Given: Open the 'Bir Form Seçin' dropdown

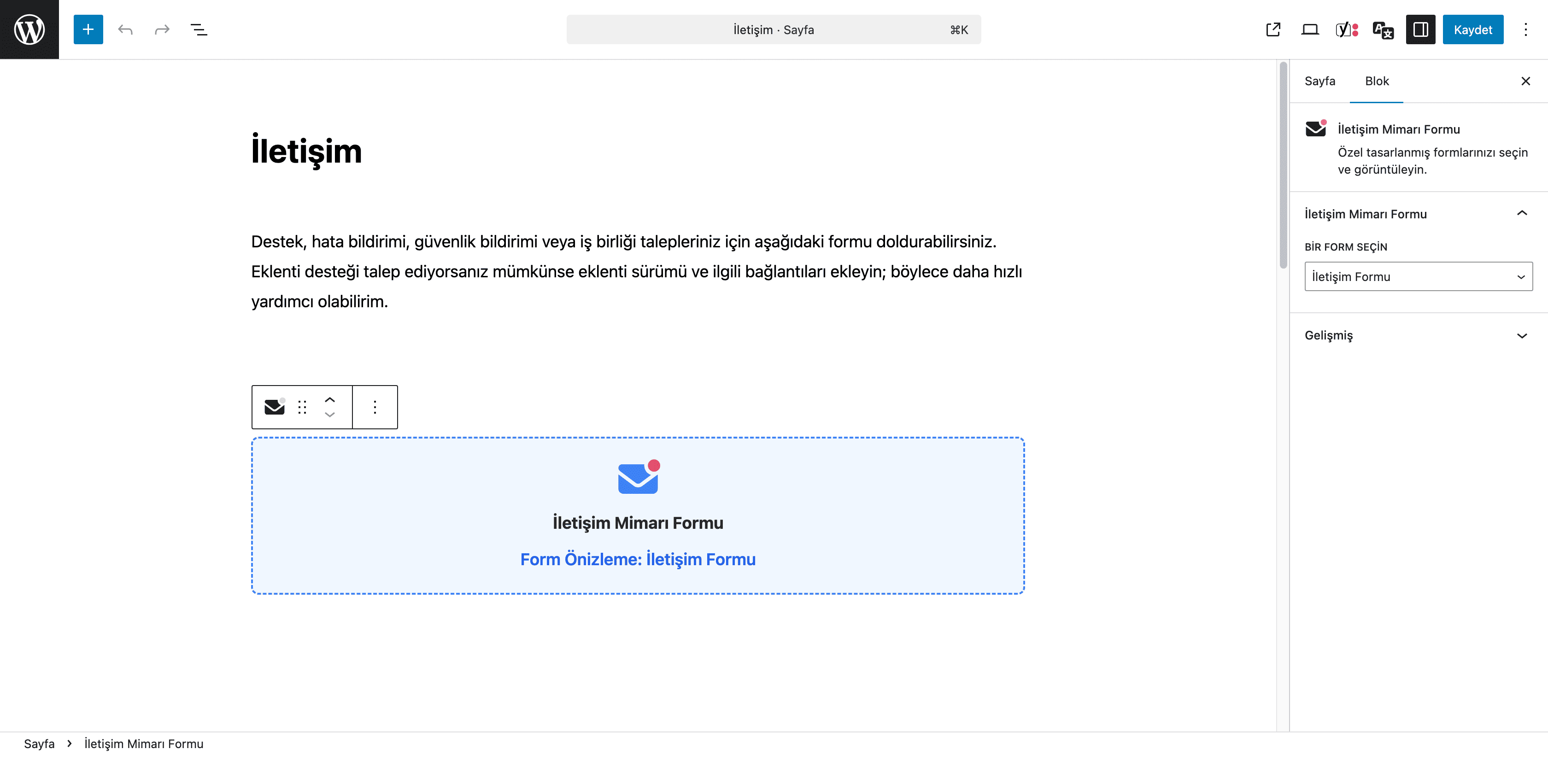Looking at the screenshot, I should pos(1418,276).
